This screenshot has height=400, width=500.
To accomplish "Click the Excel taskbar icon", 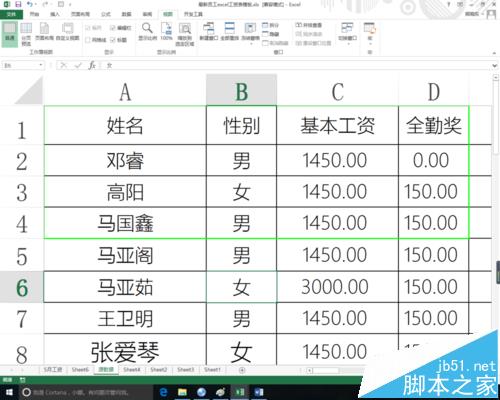I will (240, 392).
